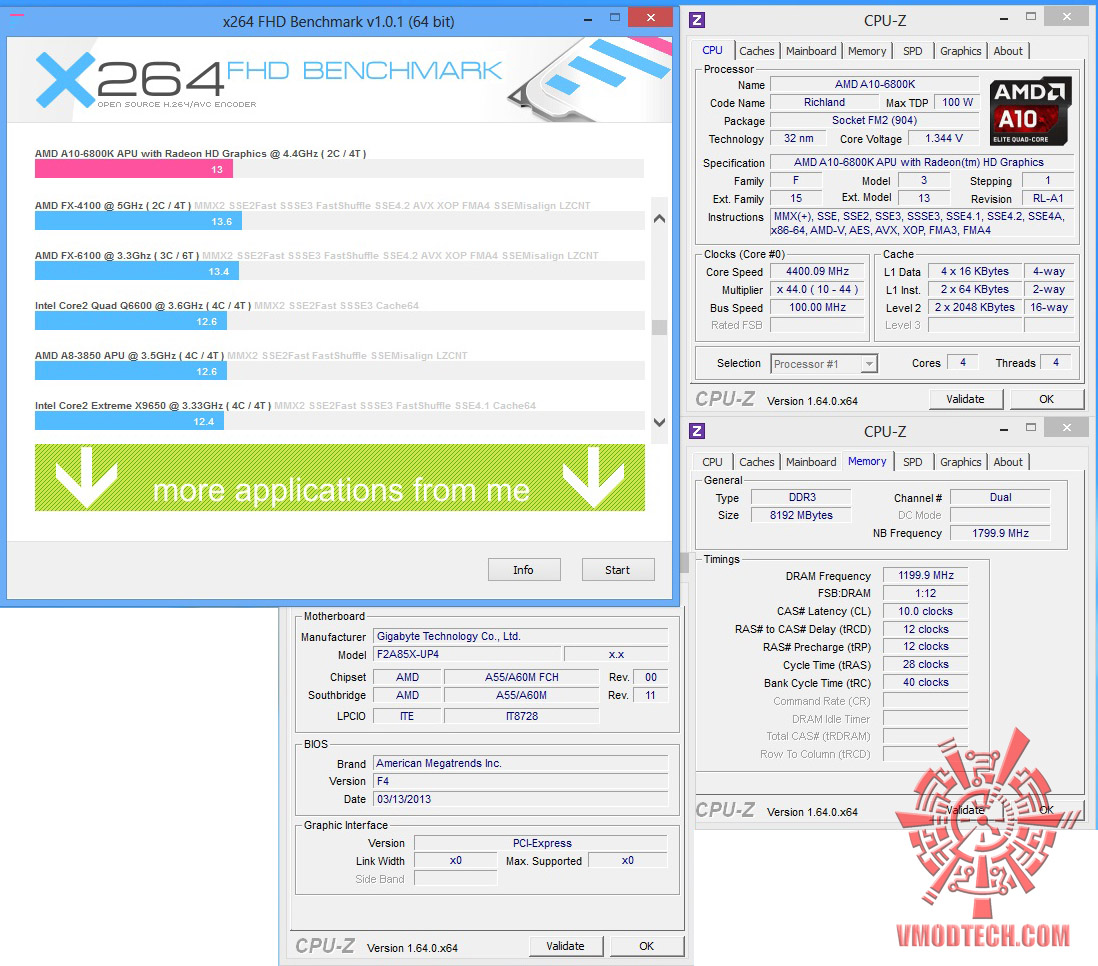Image resolution: width=1098 pixels, height=966 pixels.
Task: Click the Package value Socket FM2 (904)
Action: click(x=875, y=120)
